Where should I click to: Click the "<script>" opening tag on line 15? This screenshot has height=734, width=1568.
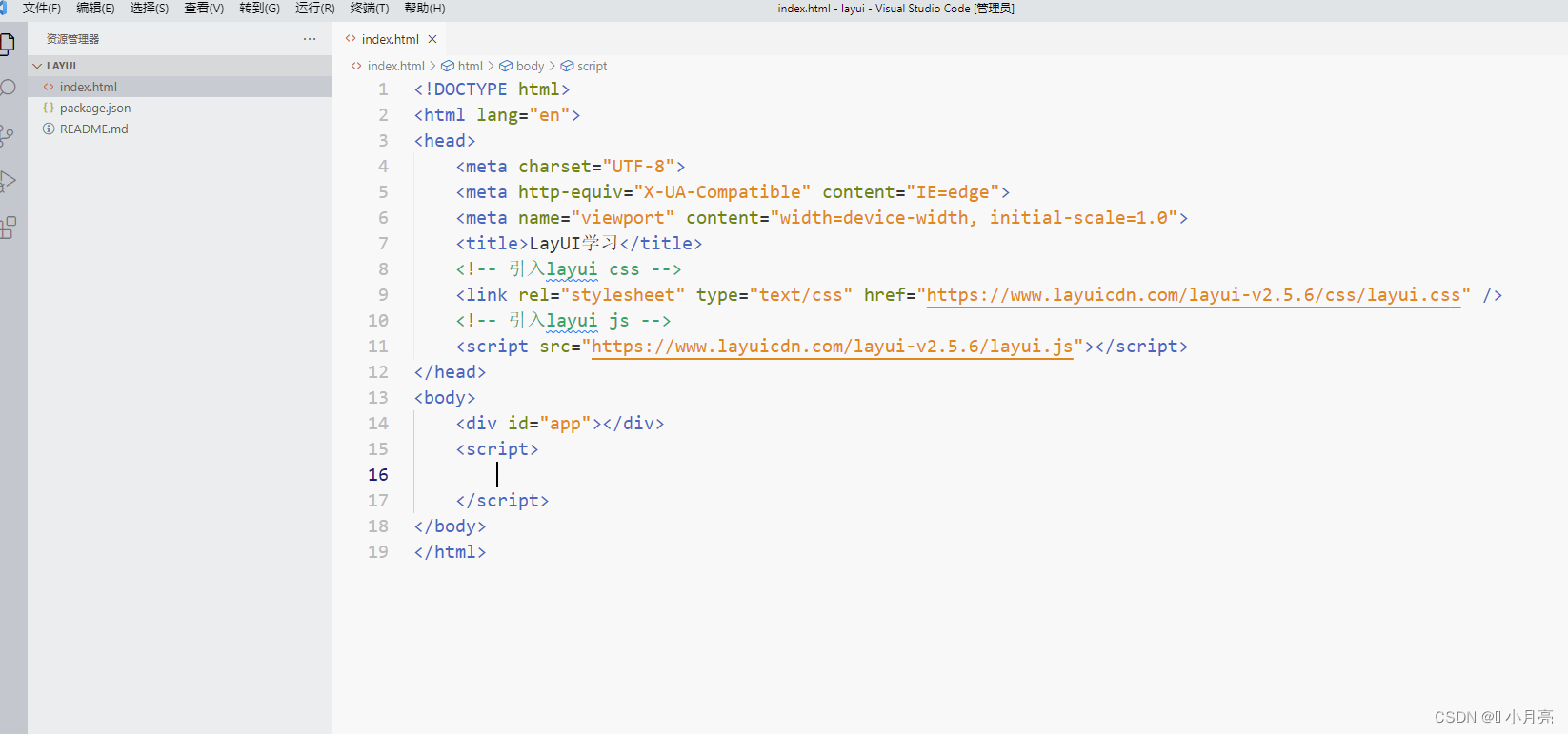point(497,449)
